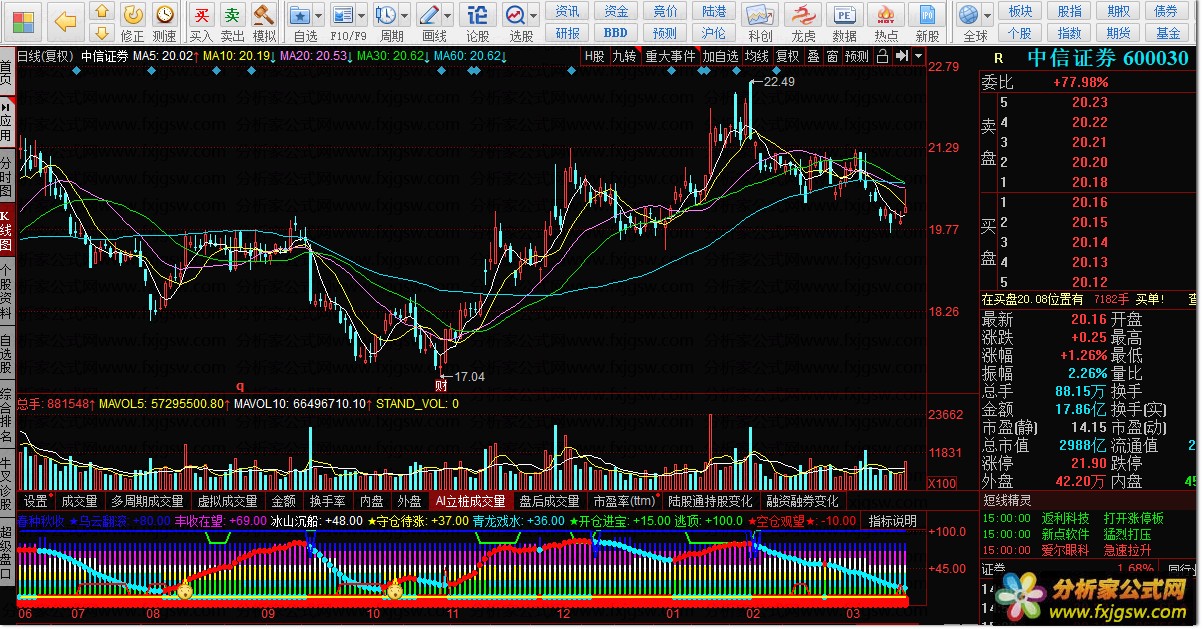Click the 中信证券 600030 stock title
Viewport: 1203px width, 629px height.
point(1108,58)
